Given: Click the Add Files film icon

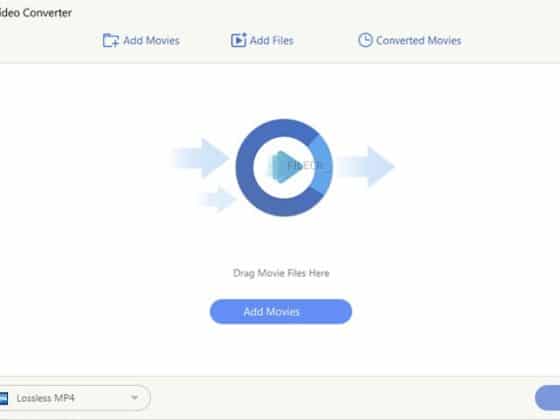Looking at the screenshot, I should (239, 40).
